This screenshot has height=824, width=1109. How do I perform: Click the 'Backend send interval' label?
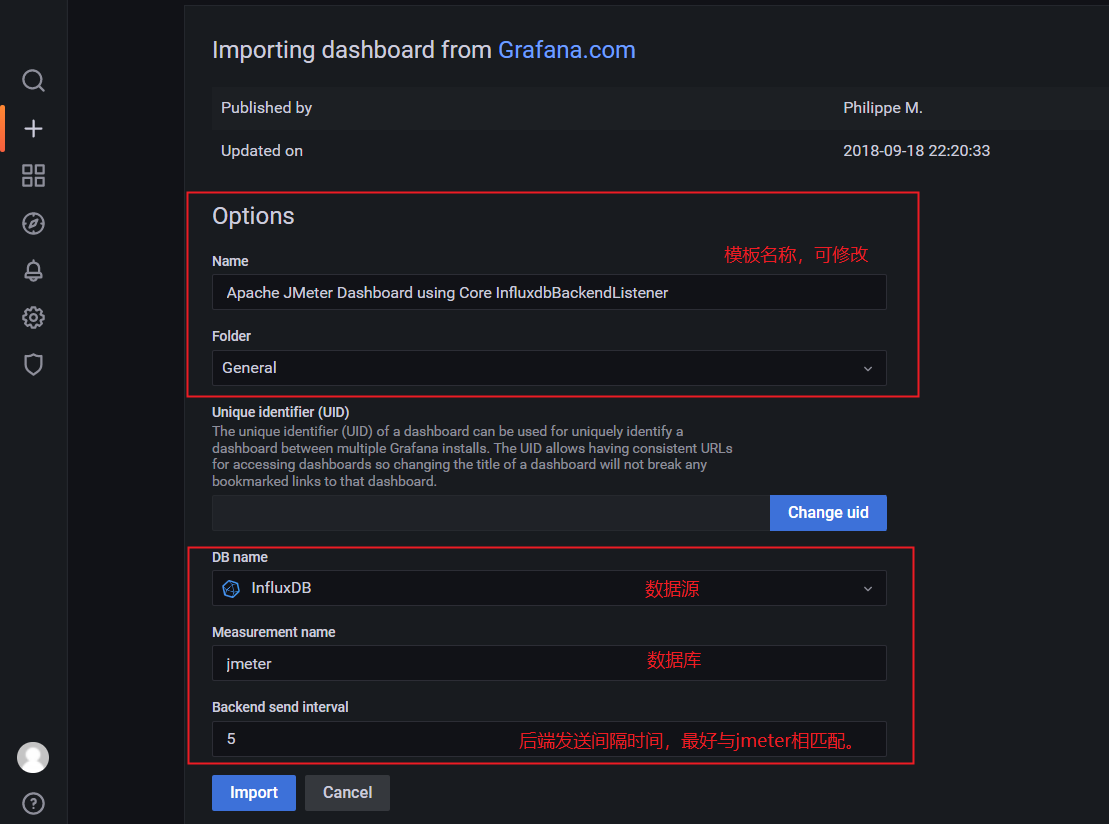[280, 707]
